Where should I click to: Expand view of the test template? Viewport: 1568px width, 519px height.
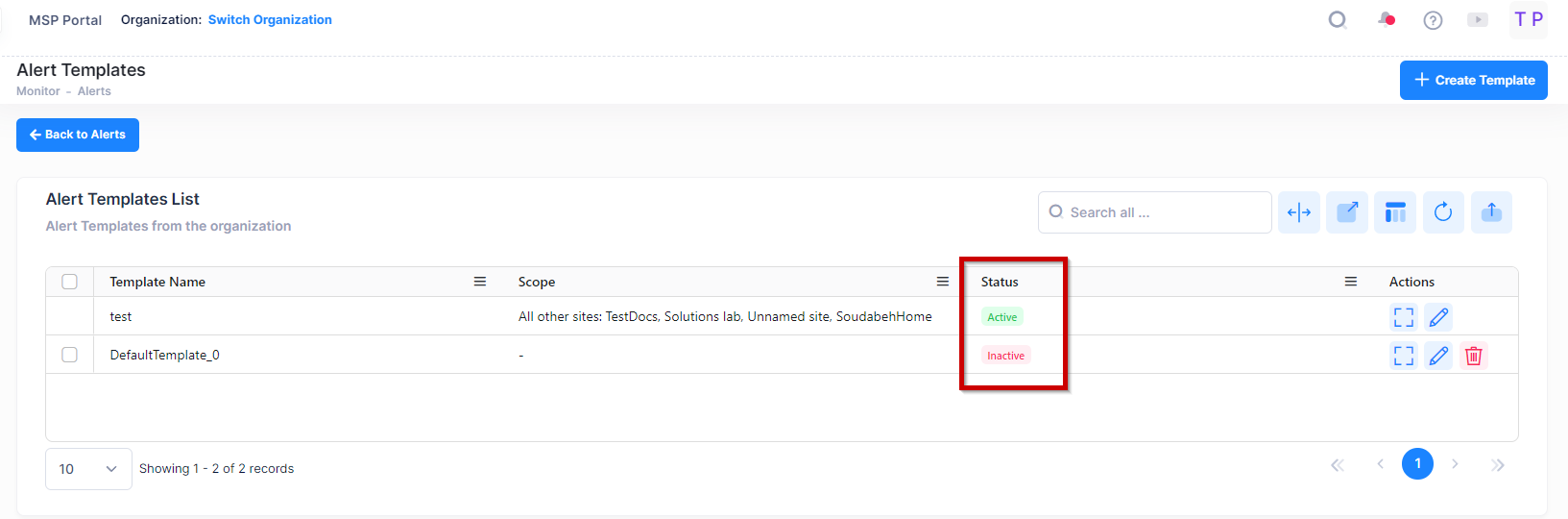coord(1404,317)
